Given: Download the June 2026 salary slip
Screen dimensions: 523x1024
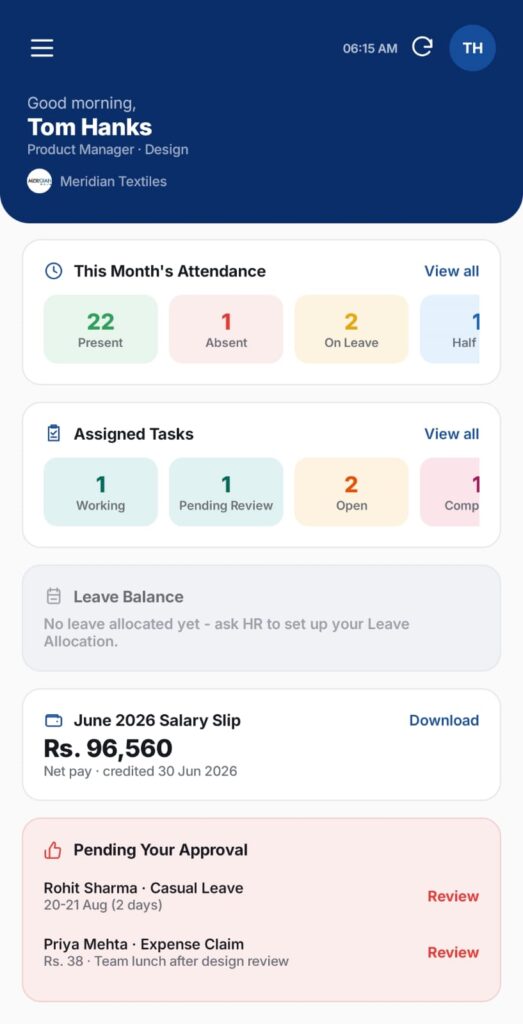Looking at the screenshot, I should pyautogui.click(x=444, y=720).
